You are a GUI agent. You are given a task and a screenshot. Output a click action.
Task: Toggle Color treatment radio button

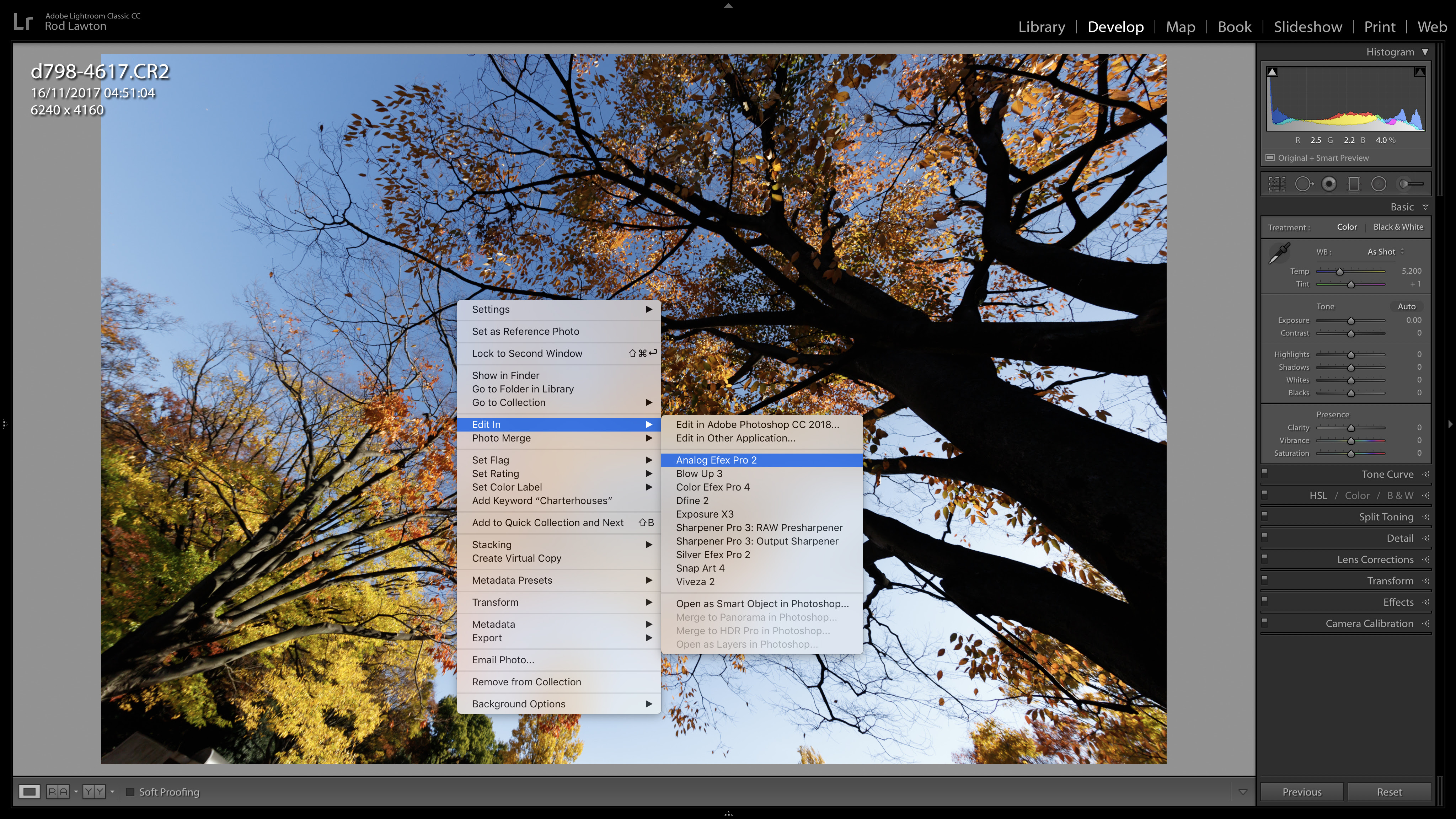(x=1347, y=227)
